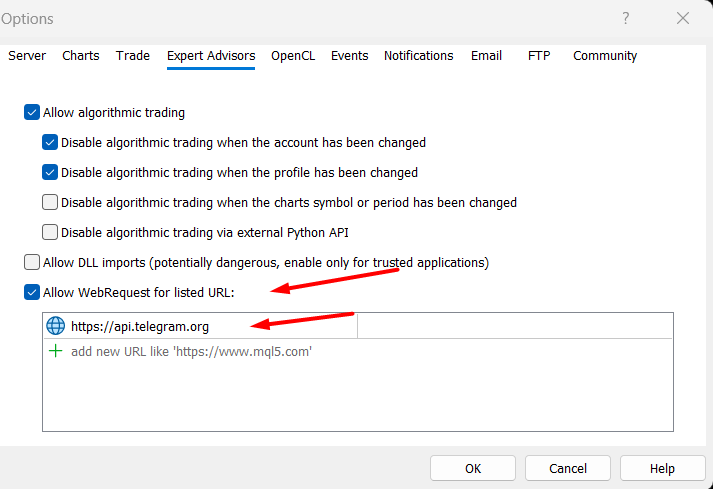Go to the Trade tab
713x489 pixels.
[133, 56]
